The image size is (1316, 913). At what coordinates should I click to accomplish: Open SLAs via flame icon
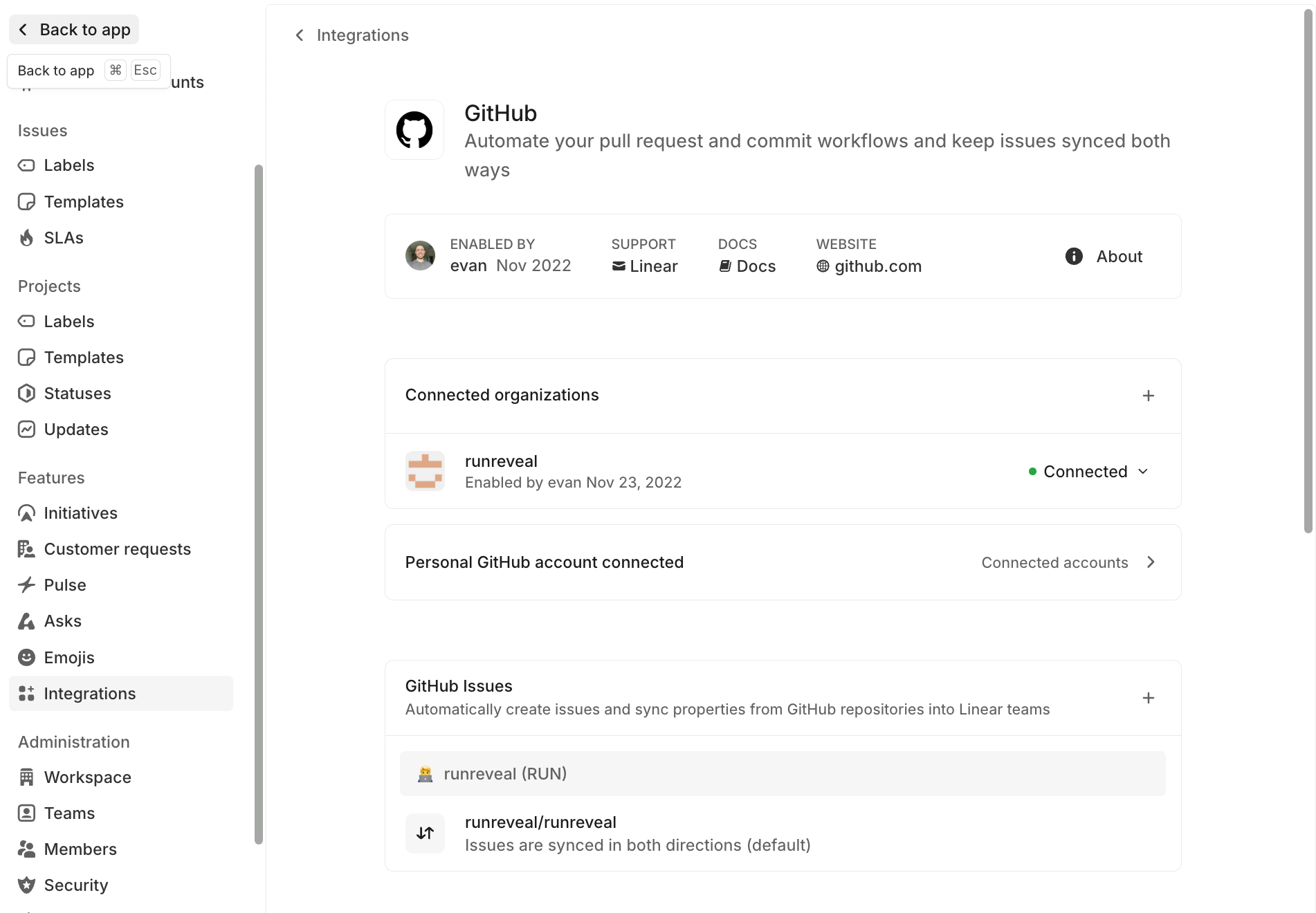point(26,238)
